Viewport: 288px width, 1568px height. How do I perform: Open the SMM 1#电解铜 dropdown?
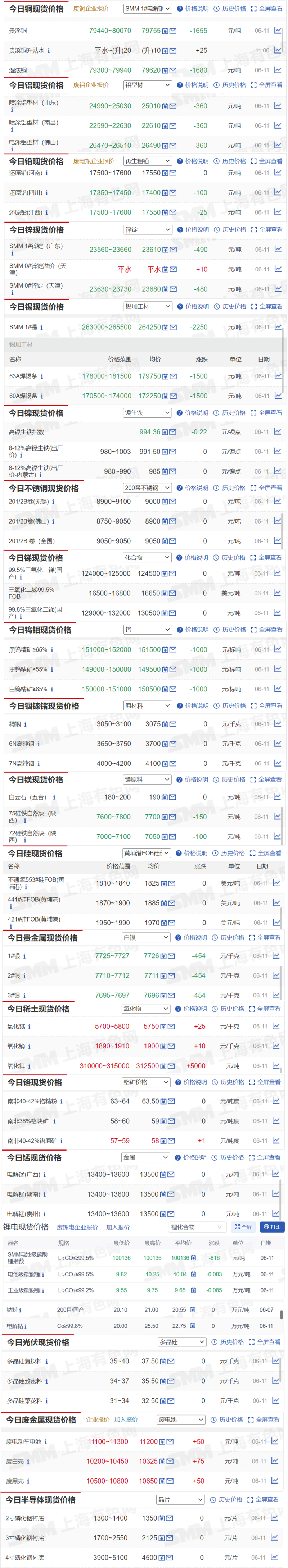[x=148, y=9]
